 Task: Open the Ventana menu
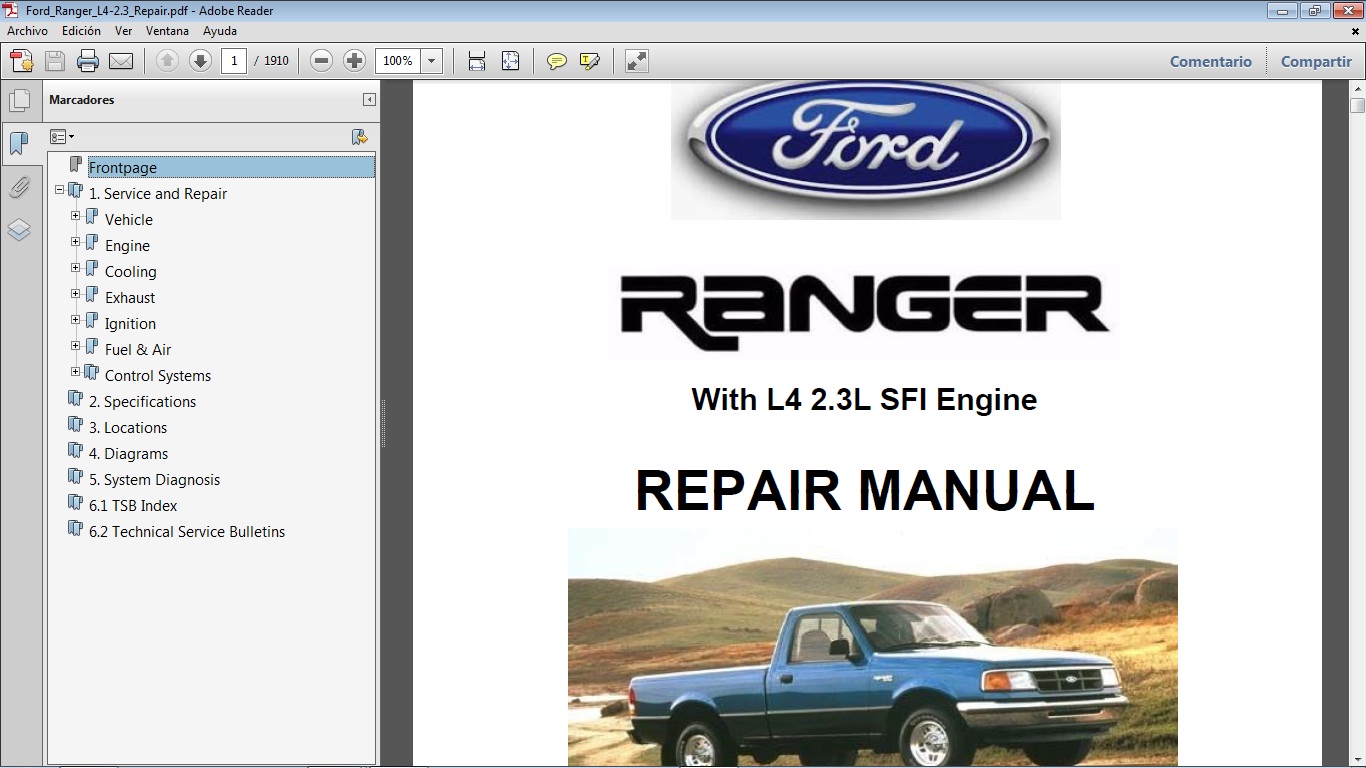coord(167,31)
